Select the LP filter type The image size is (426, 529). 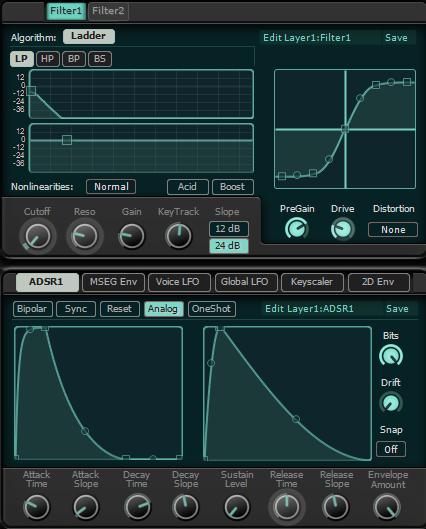click(21, 59)
